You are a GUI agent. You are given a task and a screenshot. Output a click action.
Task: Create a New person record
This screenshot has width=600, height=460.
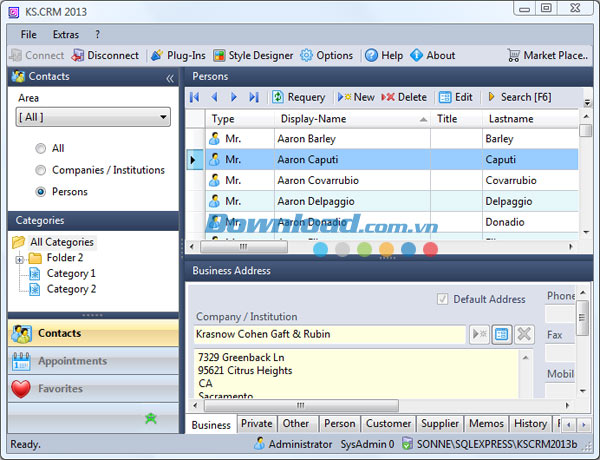pyautogui.click(x=356, y=97)
